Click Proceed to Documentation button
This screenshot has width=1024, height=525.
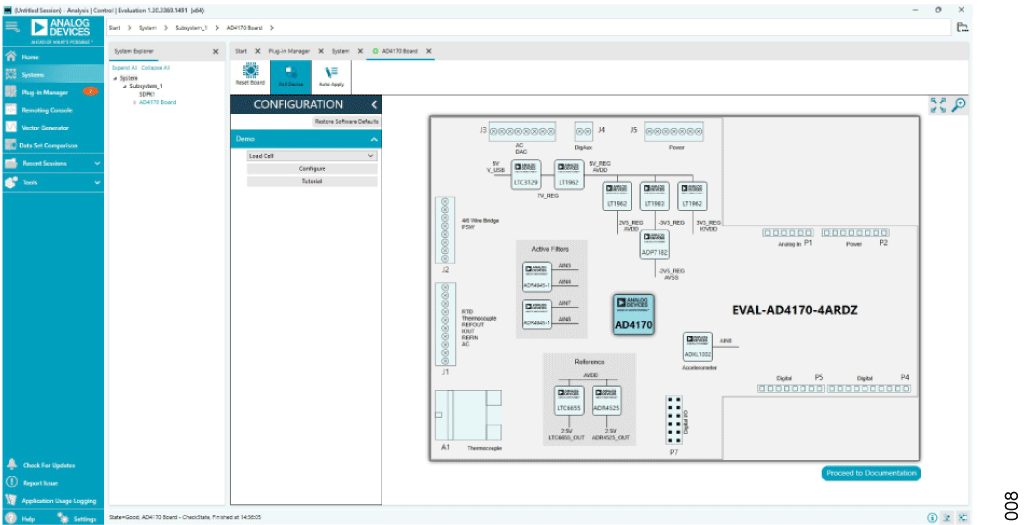[871, 473]
